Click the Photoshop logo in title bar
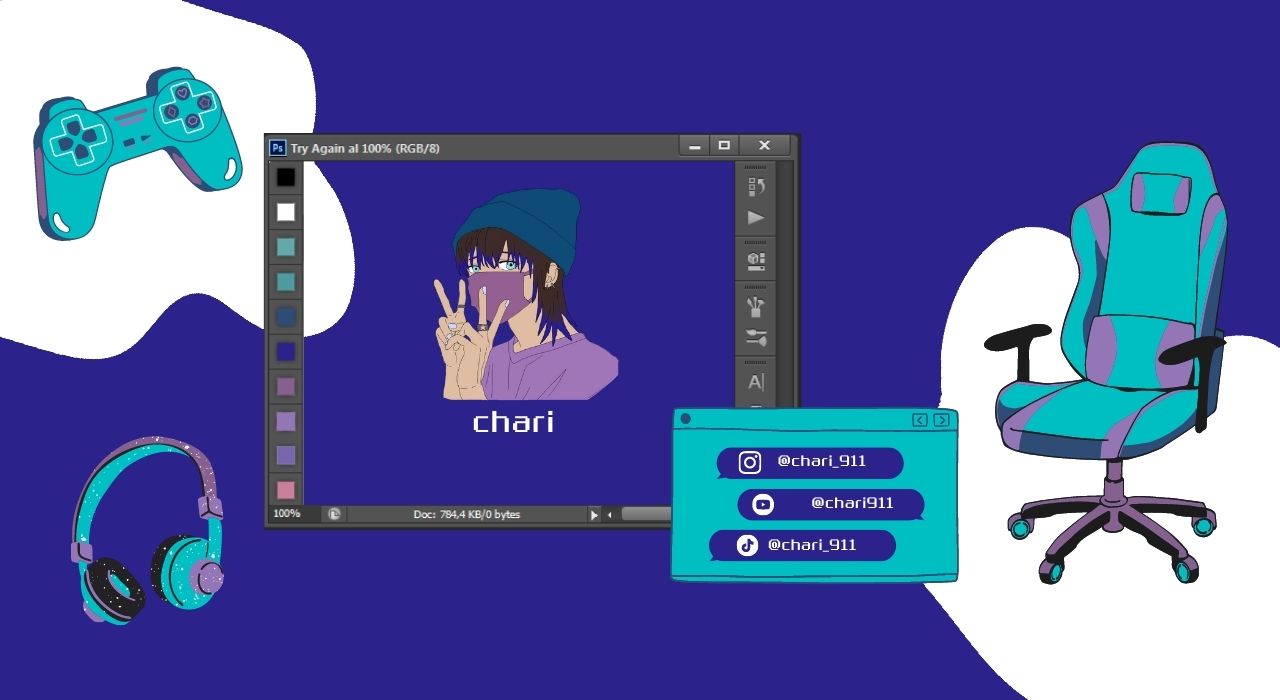Viewport: 1280px width, 700px height. [x=278, y=148]
